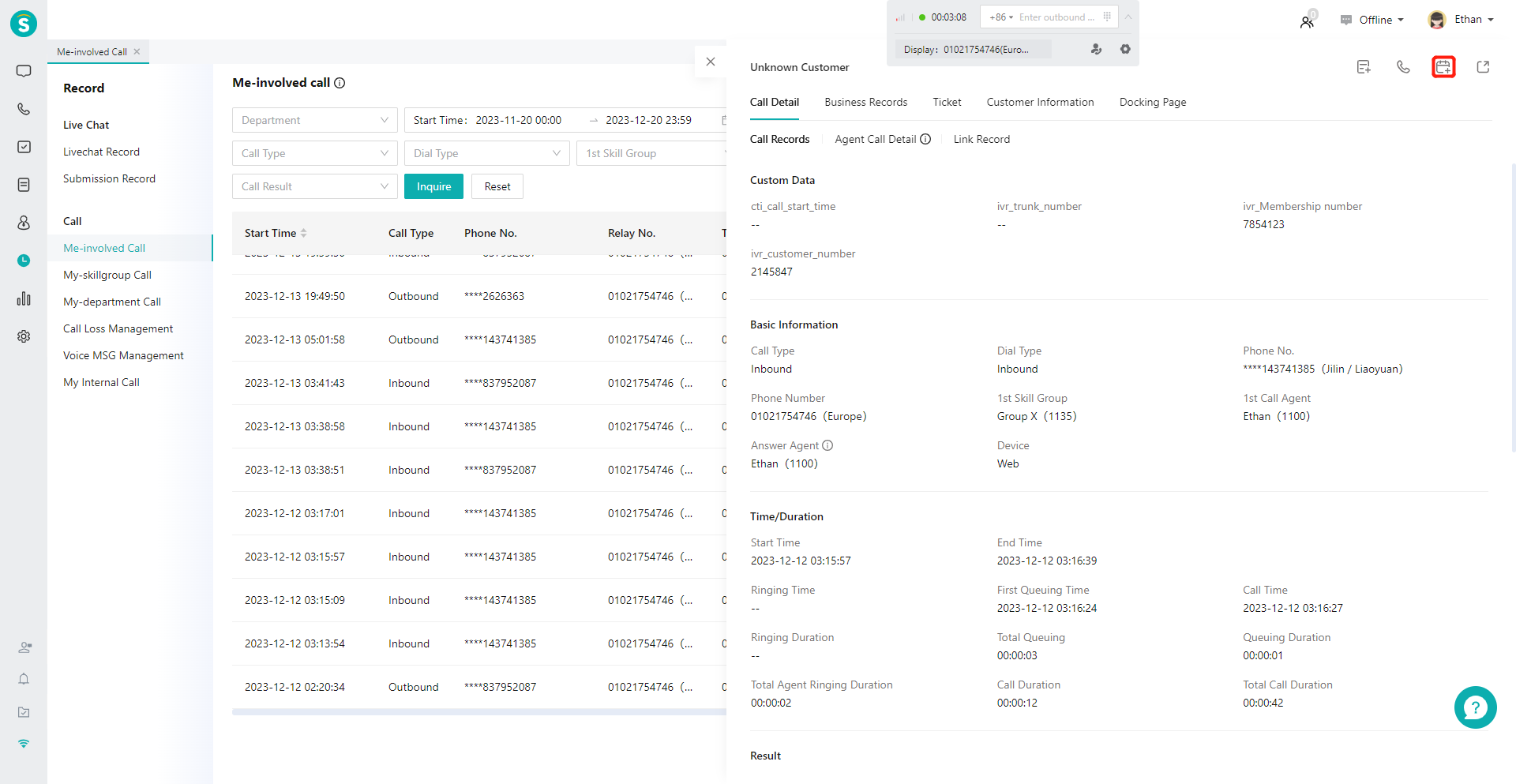This screenshot has width=1516, height=784.
Task: Select the record clock icon in left sidebar
Action: pyautogui.click(x=24, y=261)
